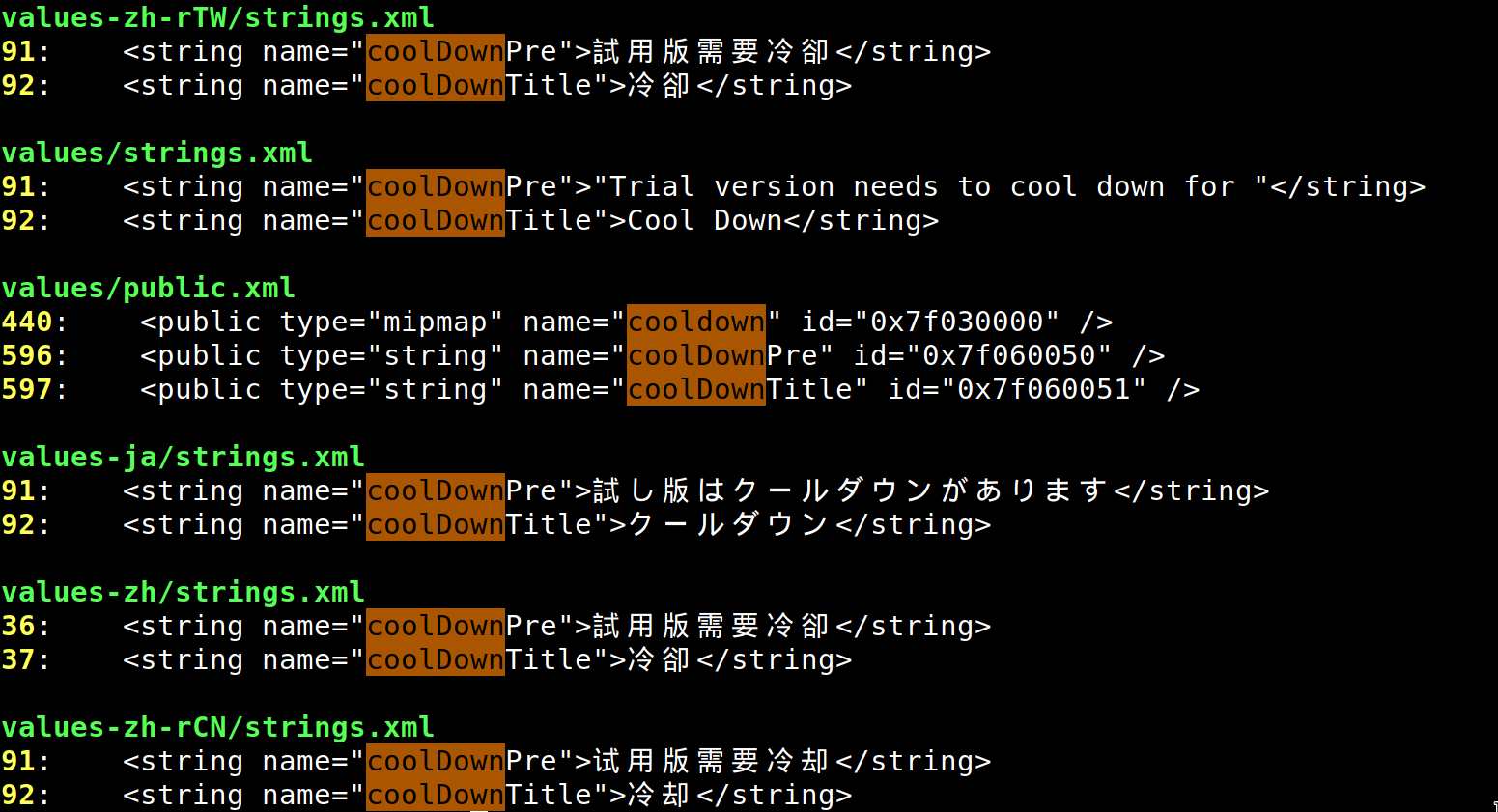
Task: Click the id value 0x7f030000
Action: (x=957, y=322)
